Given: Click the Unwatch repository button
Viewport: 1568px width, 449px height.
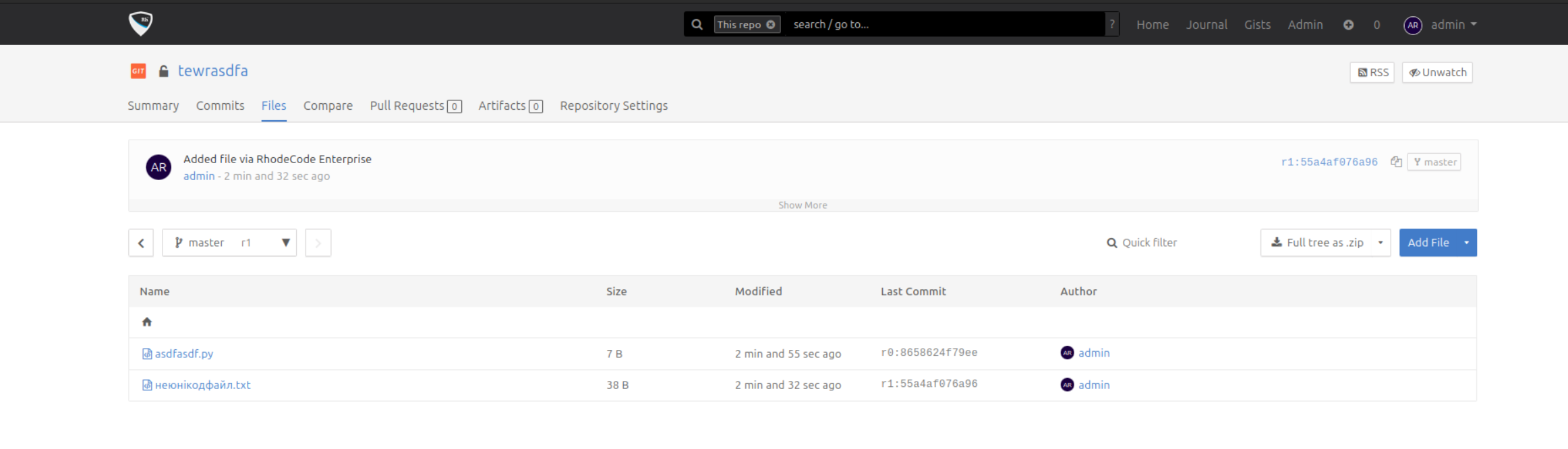Looking at the screenshot, I should point(1437,72).
